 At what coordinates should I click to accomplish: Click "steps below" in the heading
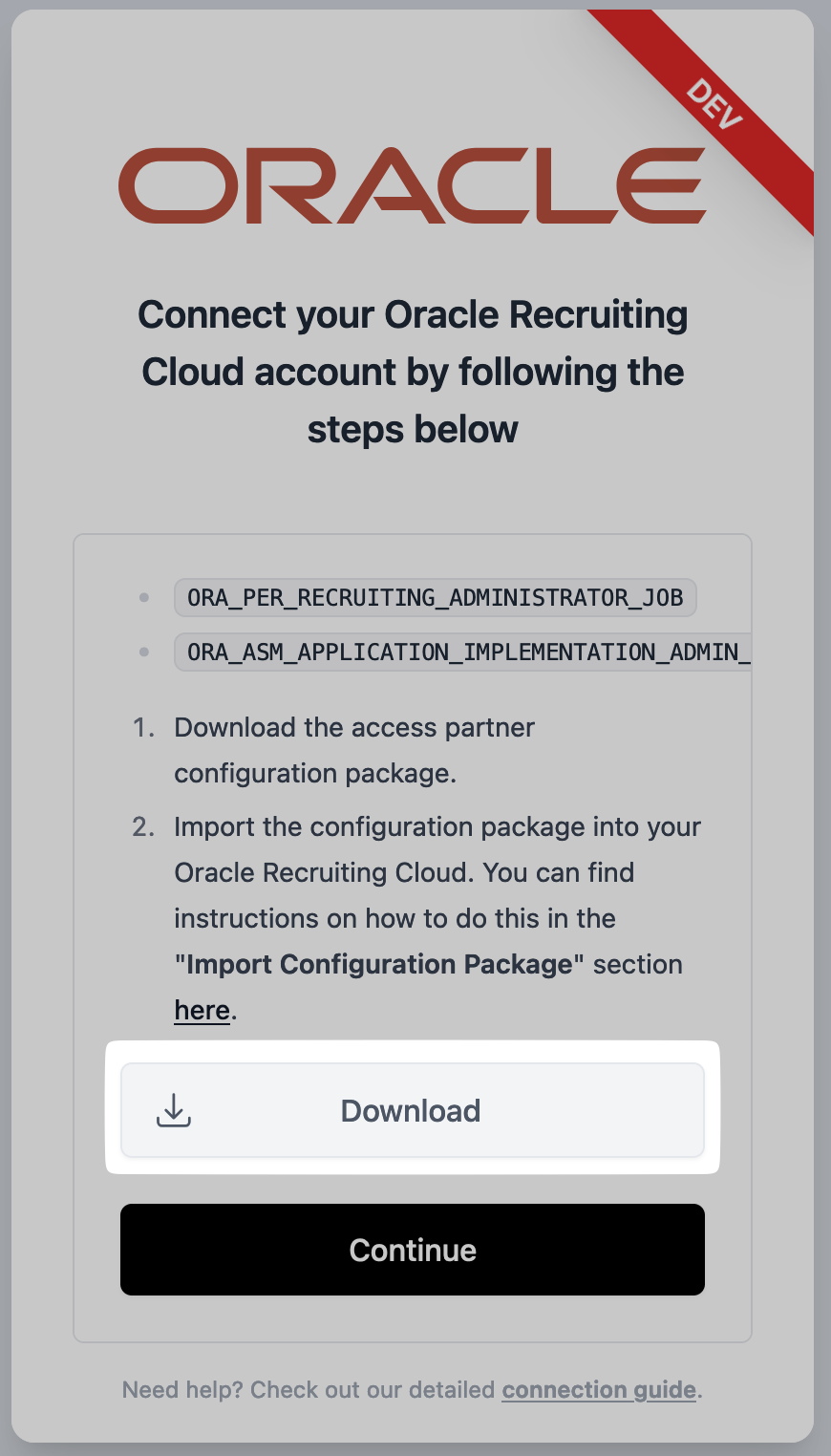point(413,430)
